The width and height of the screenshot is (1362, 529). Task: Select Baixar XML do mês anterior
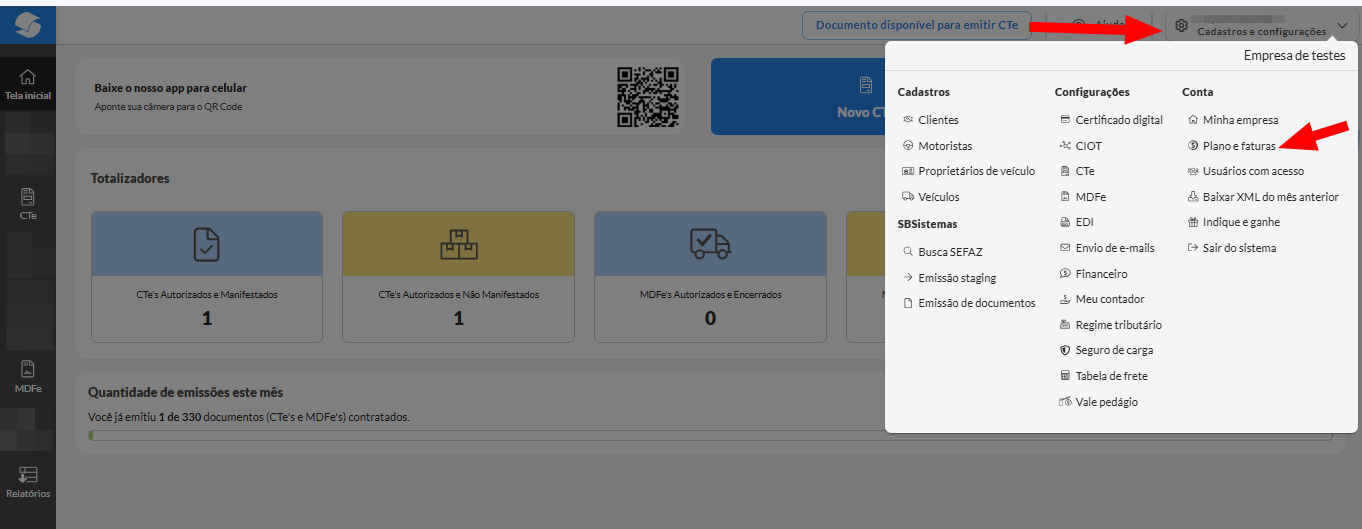point(1270,197)
